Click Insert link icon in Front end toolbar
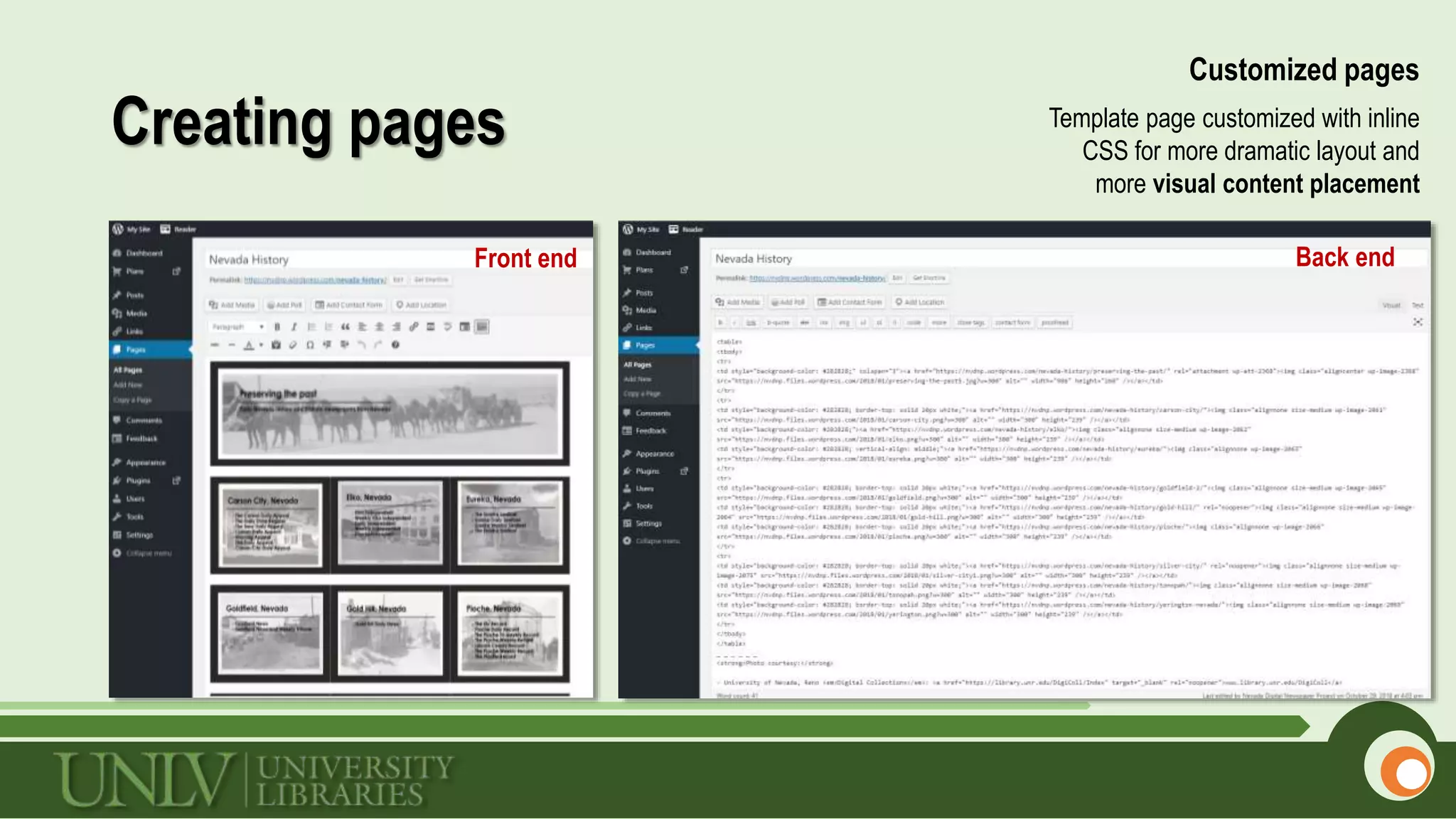 [413, 327]
